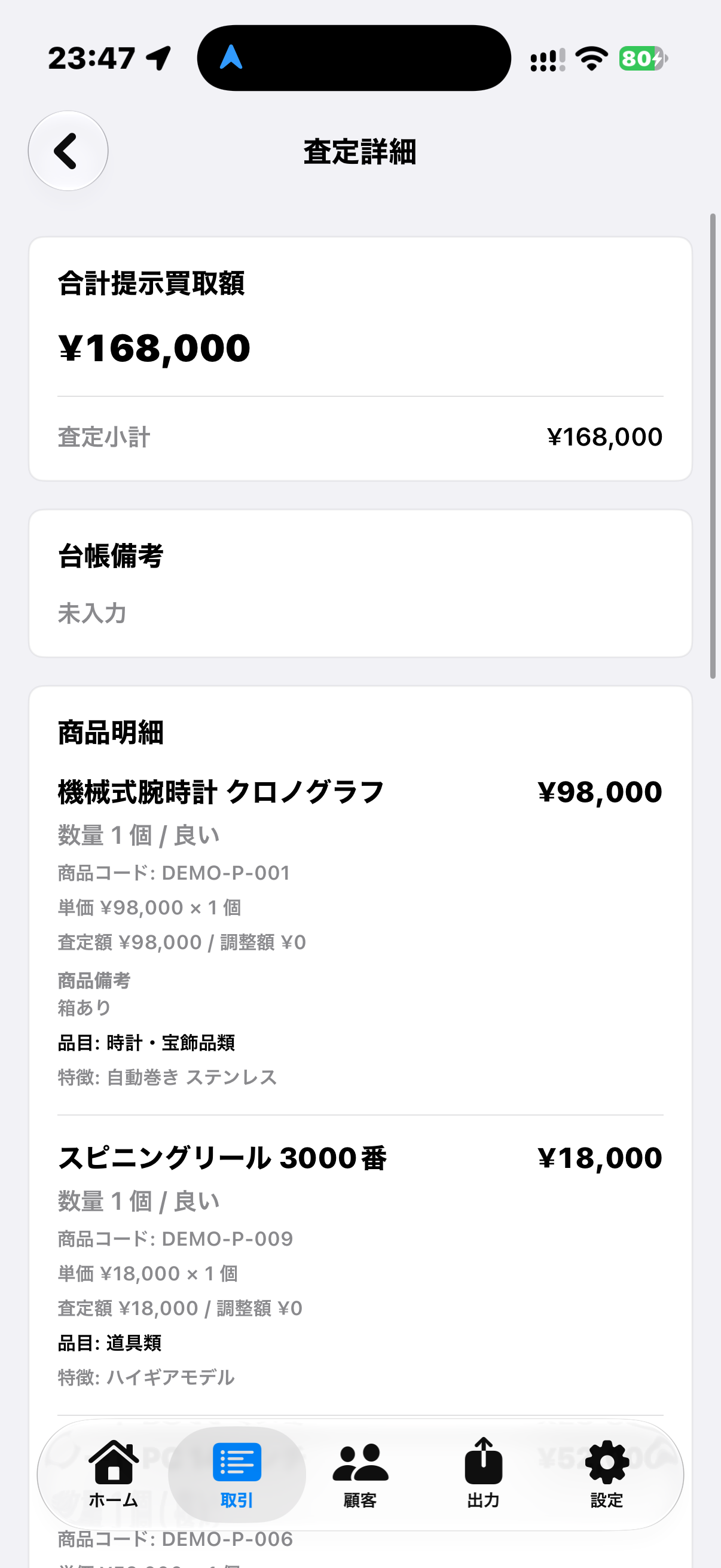Tap the ¥18,000 price of the spinning reel
721x1568 pixels.
pyautogui.click(x=600, y=1158)
